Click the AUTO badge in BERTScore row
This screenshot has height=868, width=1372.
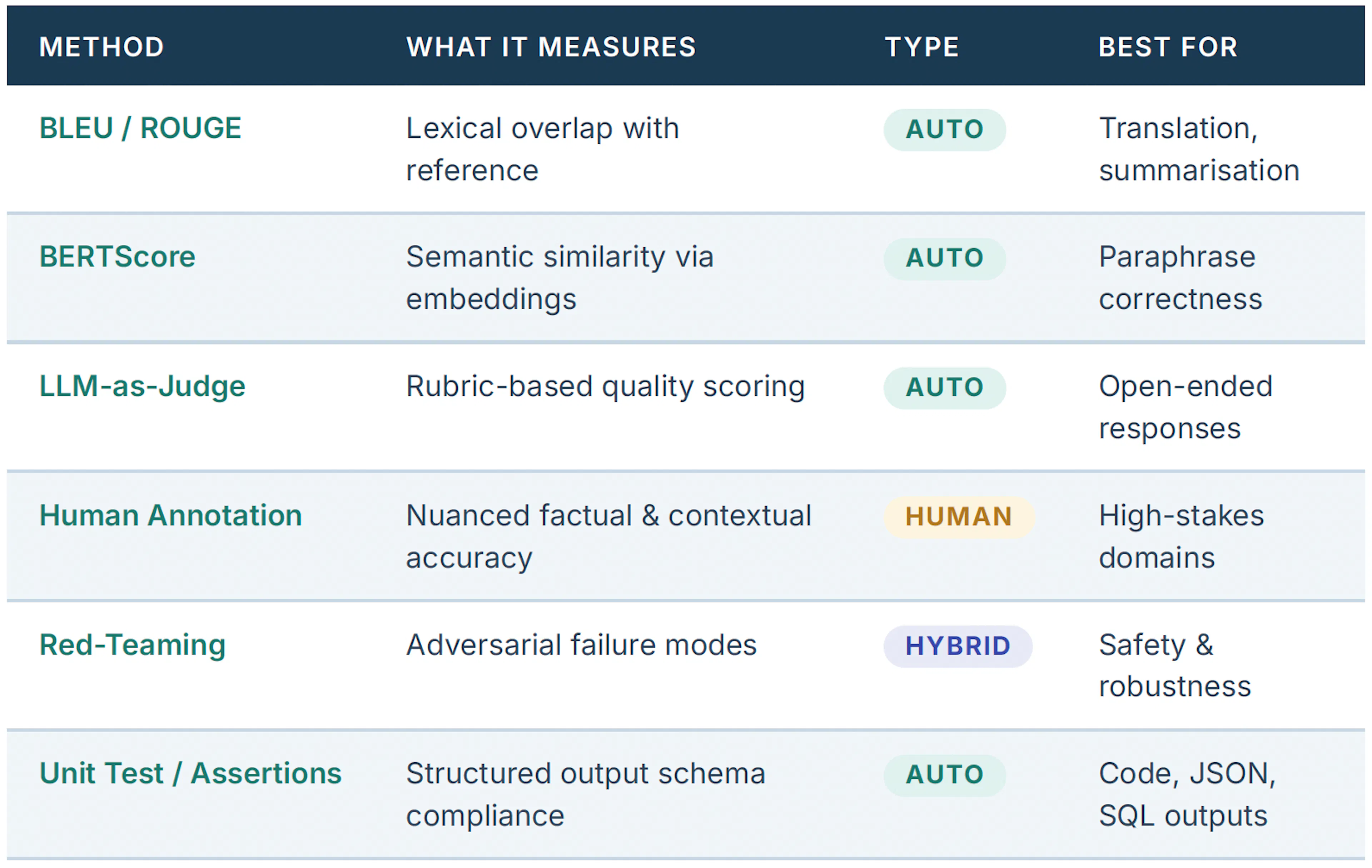[945, 259]
